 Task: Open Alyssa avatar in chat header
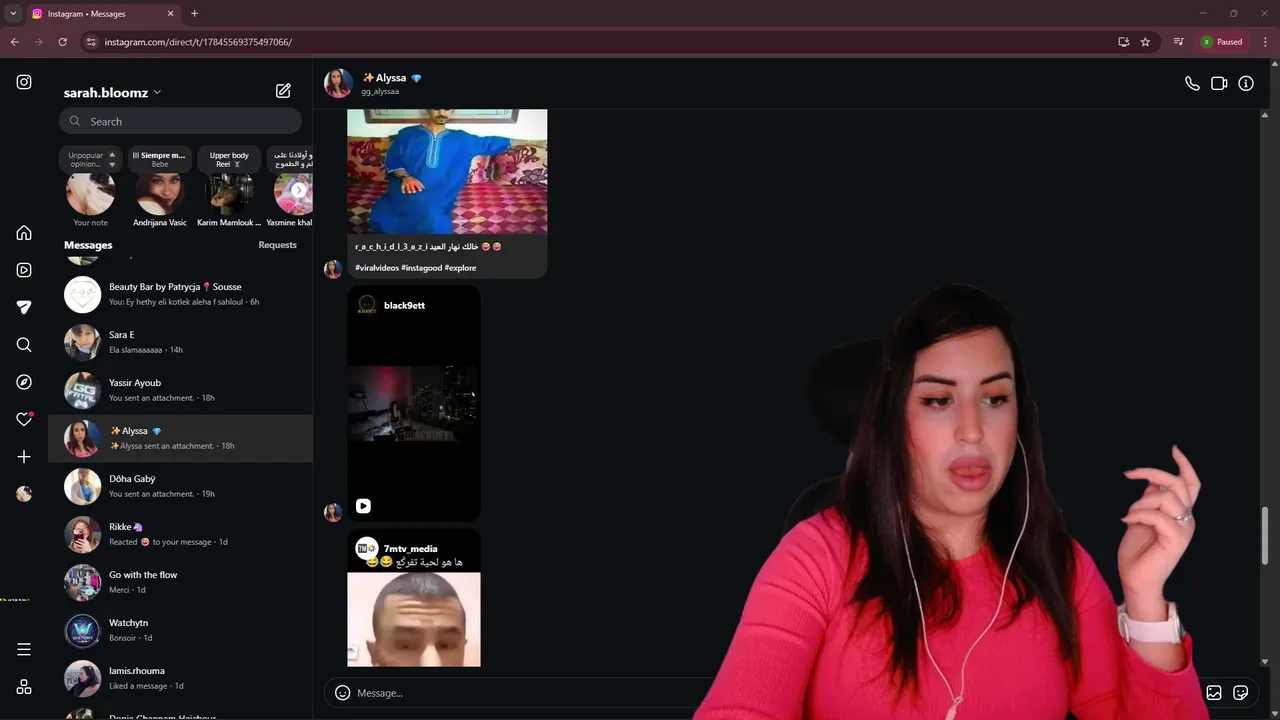[338, 84]
